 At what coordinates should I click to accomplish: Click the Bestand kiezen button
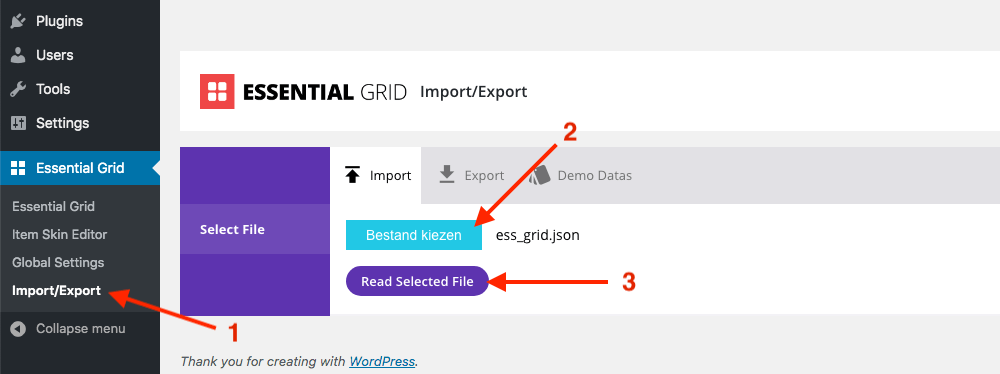pos(414,235)
